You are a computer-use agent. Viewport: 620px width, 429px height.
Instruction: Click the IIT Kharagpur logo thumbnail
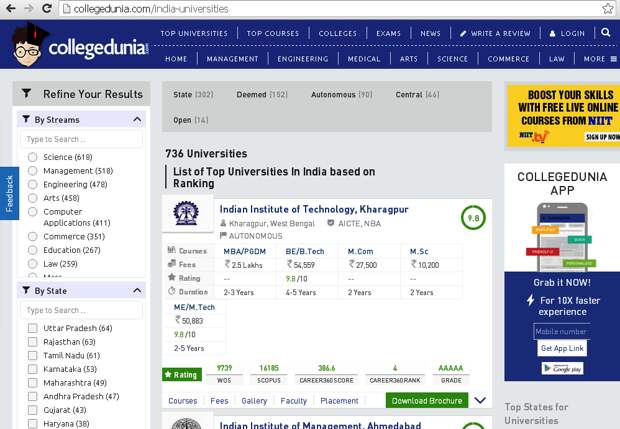point(186,213)
